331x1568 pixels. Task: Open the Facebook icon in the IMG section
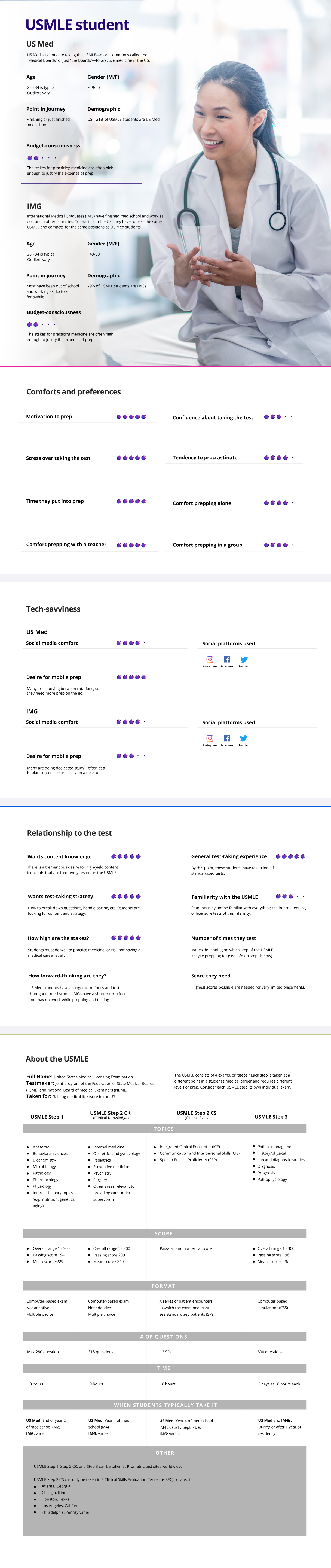pos(227,738)
